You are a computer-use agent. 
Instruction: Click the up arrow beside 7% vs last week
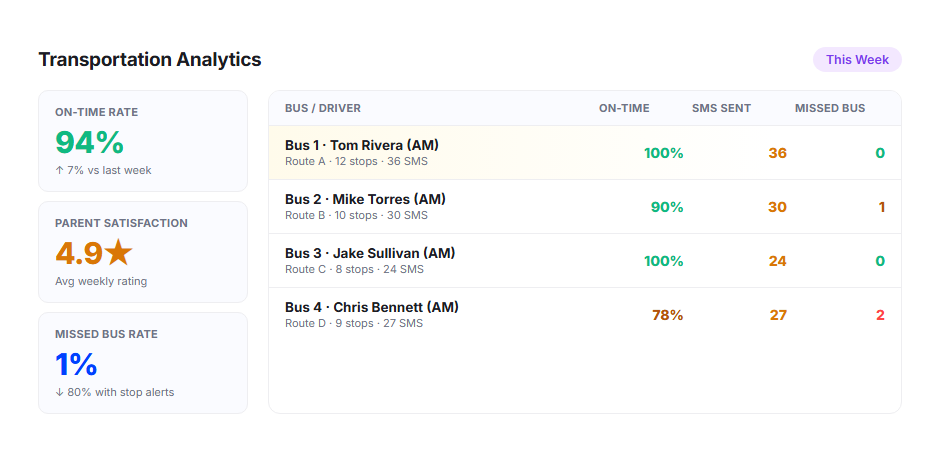point(59,170)
